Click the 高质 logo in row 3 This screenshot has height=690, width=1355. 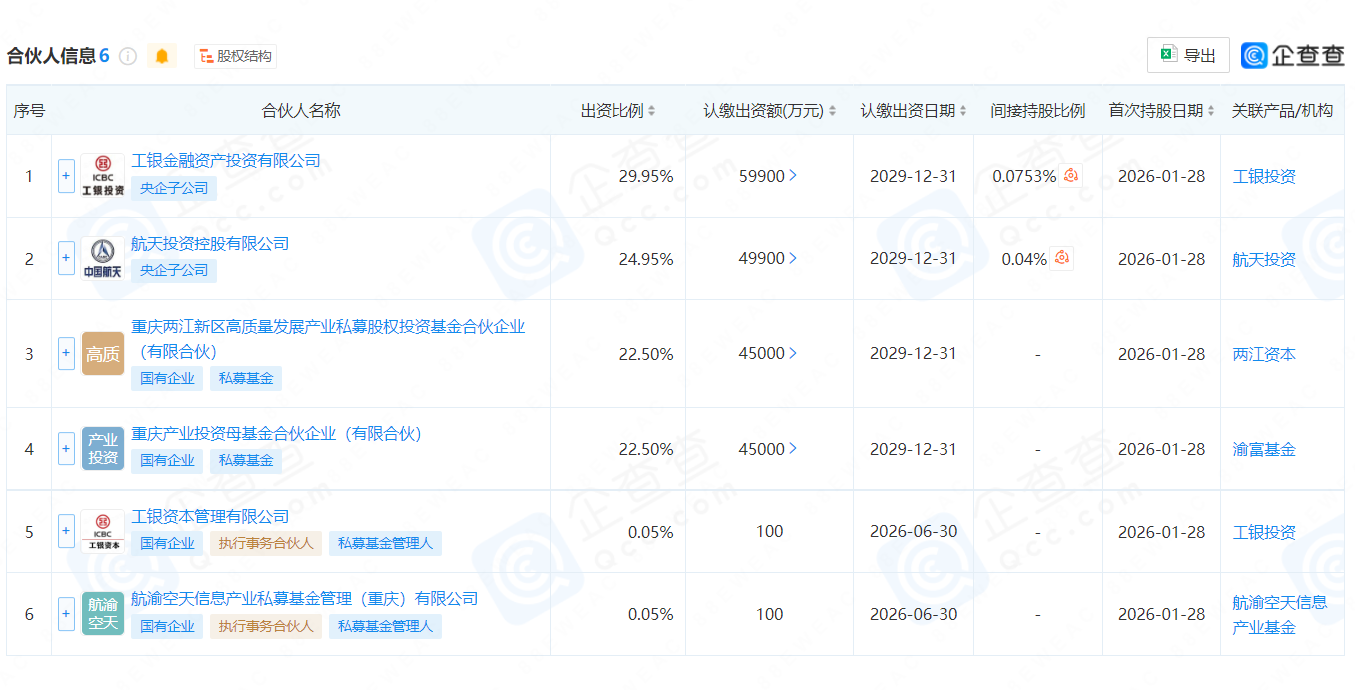tap(102, 353)
